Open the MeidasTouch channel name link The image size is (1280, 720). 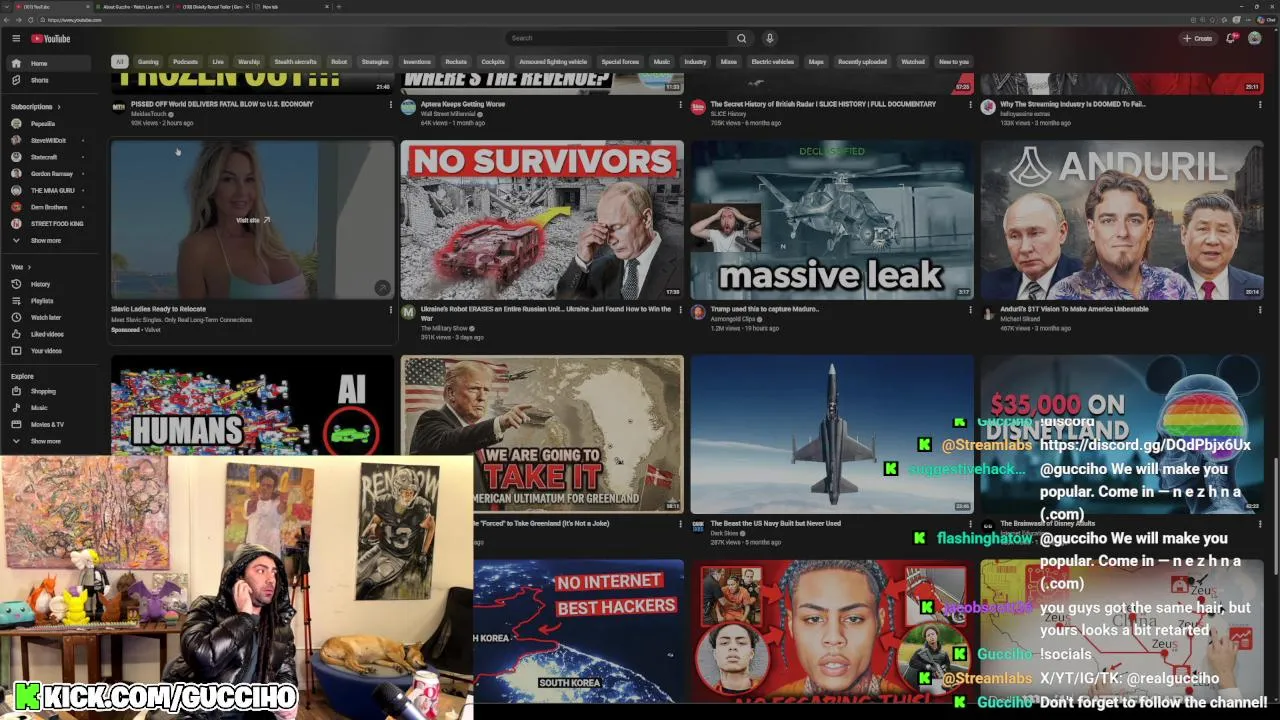click(150, 114)
